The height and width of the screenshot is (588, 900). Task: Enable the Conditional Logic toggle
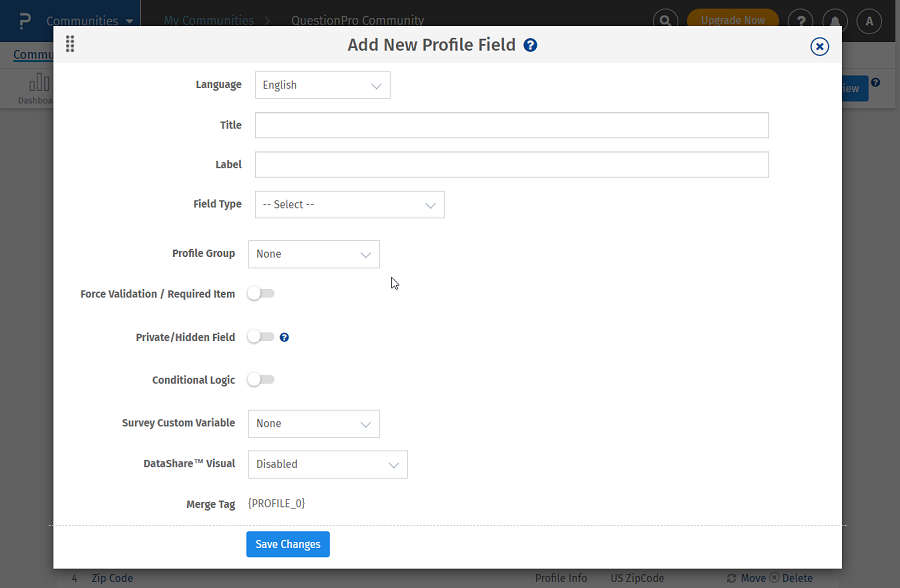pyautogui.click(x=260, y=380)
